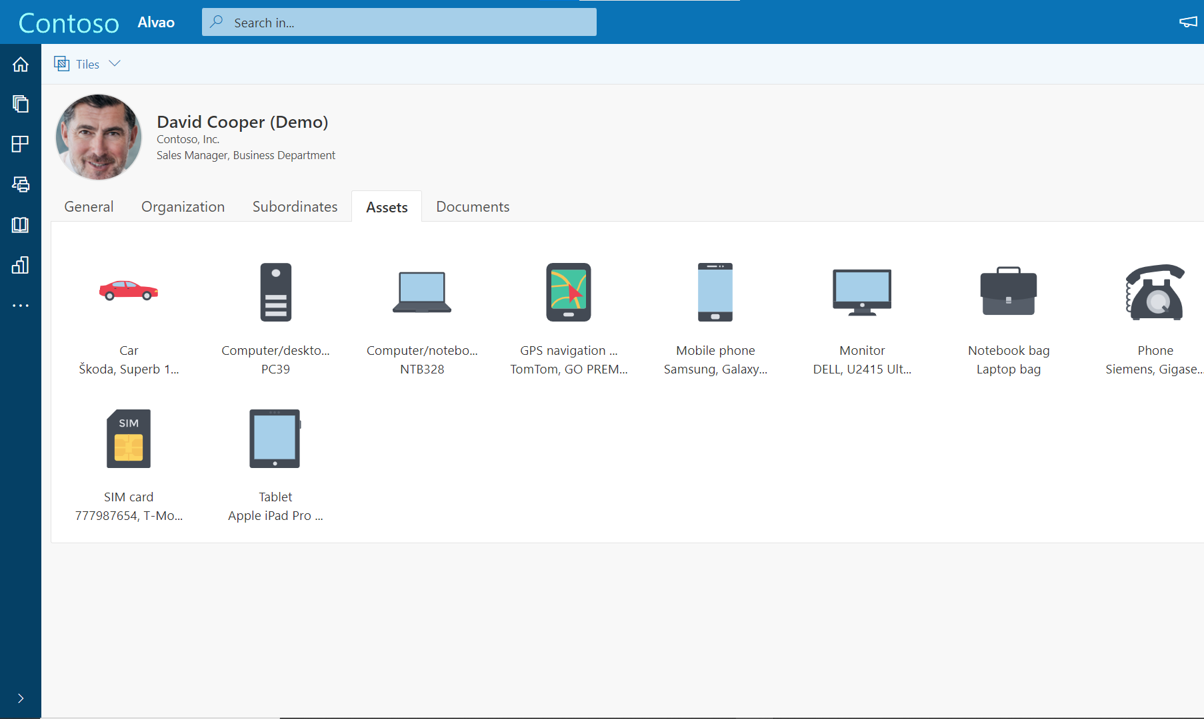Click the 'TomTom, GO PREM...' label
This screenshot has height=719, width=1204.
point(569,369)
